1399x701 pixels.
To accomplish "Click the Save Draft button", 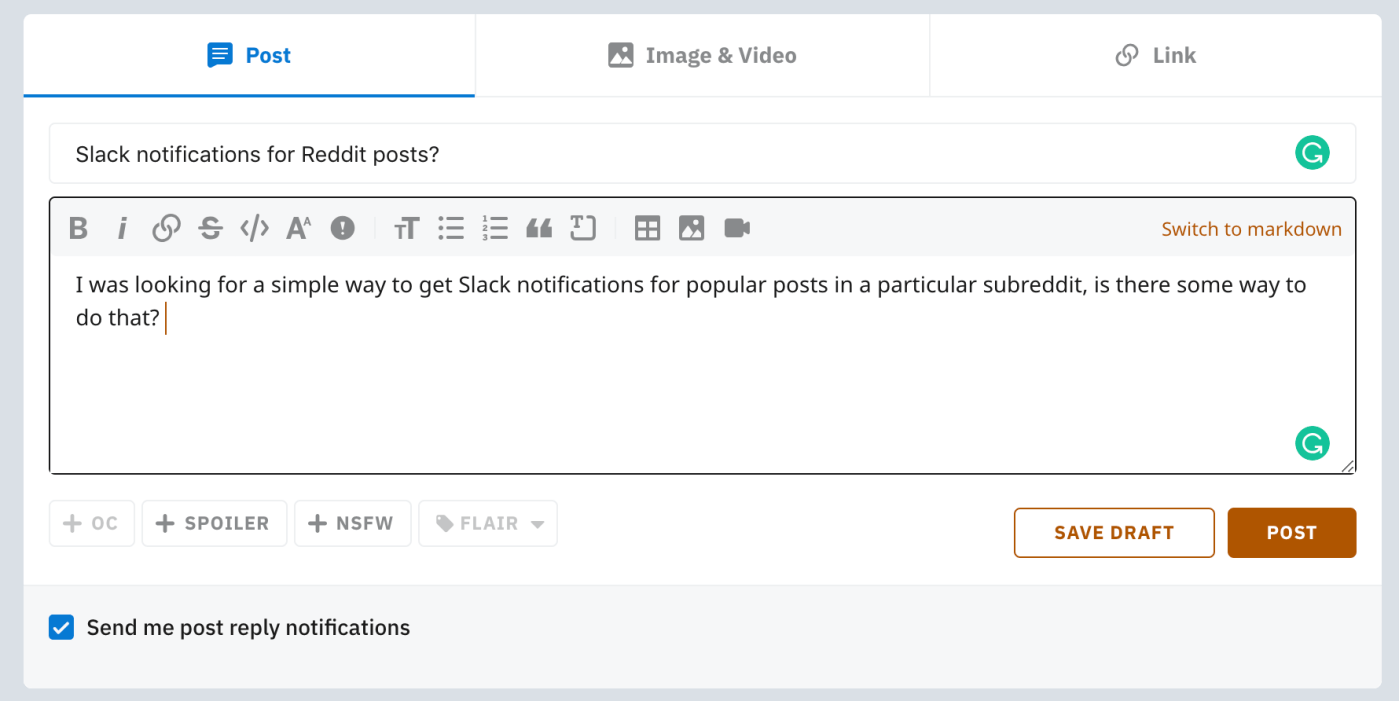I will pos(1114,533).
